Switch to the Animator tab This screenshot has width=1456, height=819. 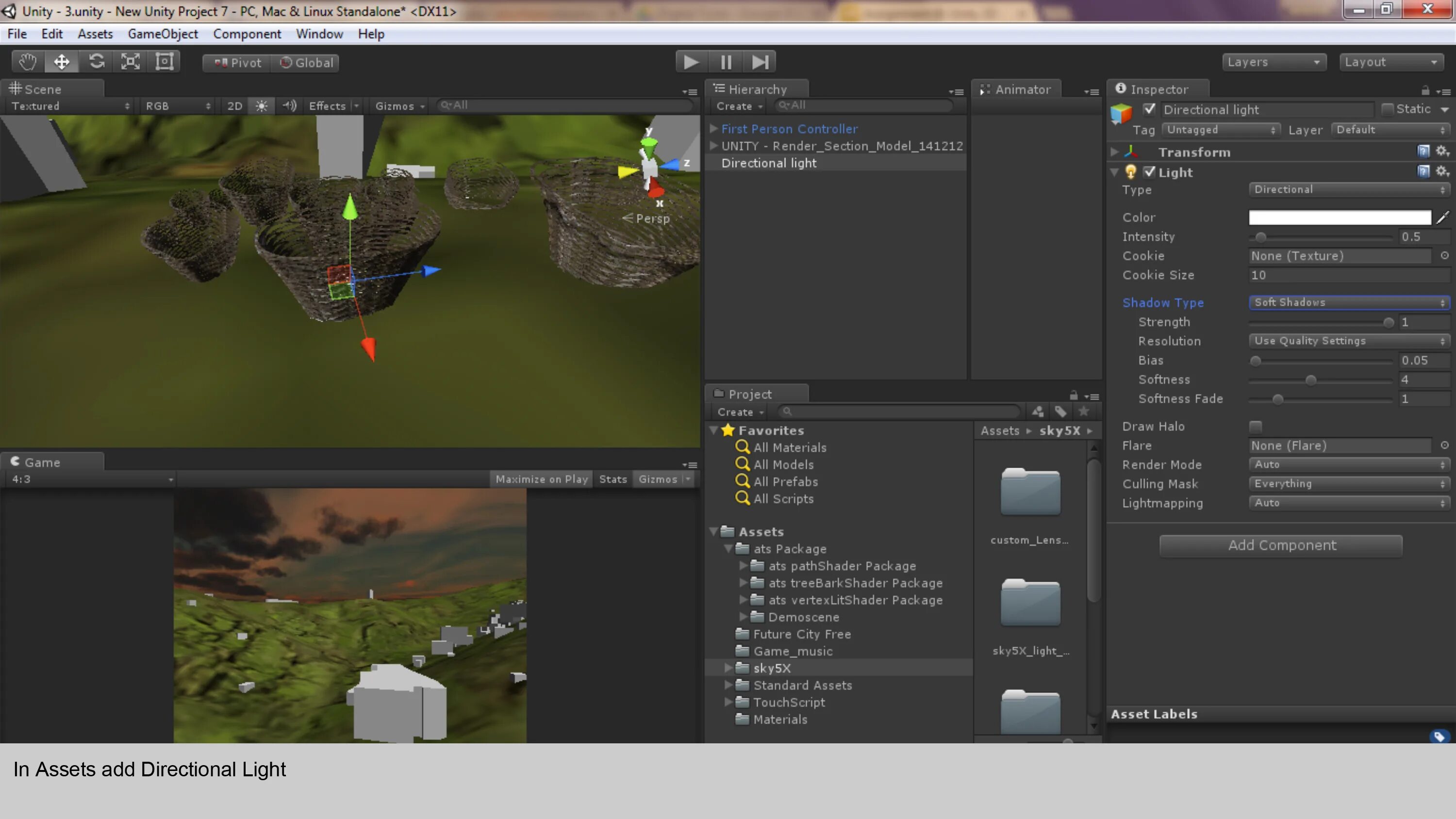1022,89
